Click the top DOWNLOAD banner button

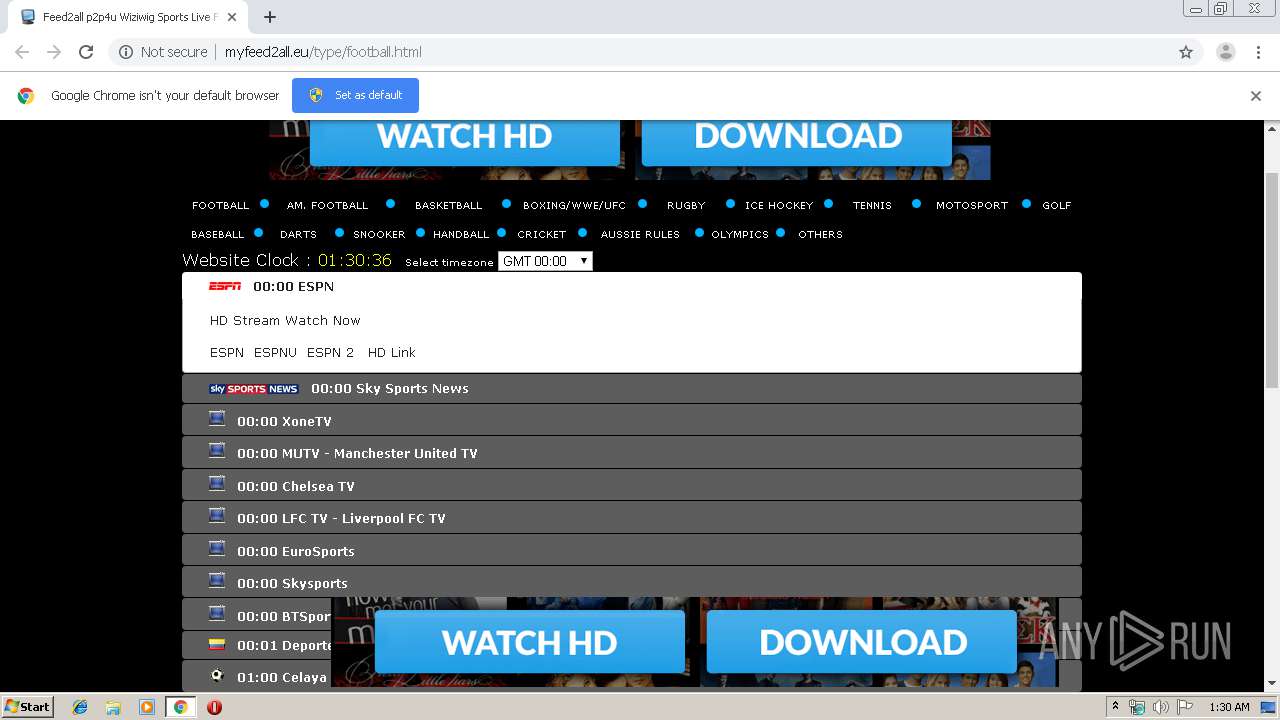tap(797, 142)
